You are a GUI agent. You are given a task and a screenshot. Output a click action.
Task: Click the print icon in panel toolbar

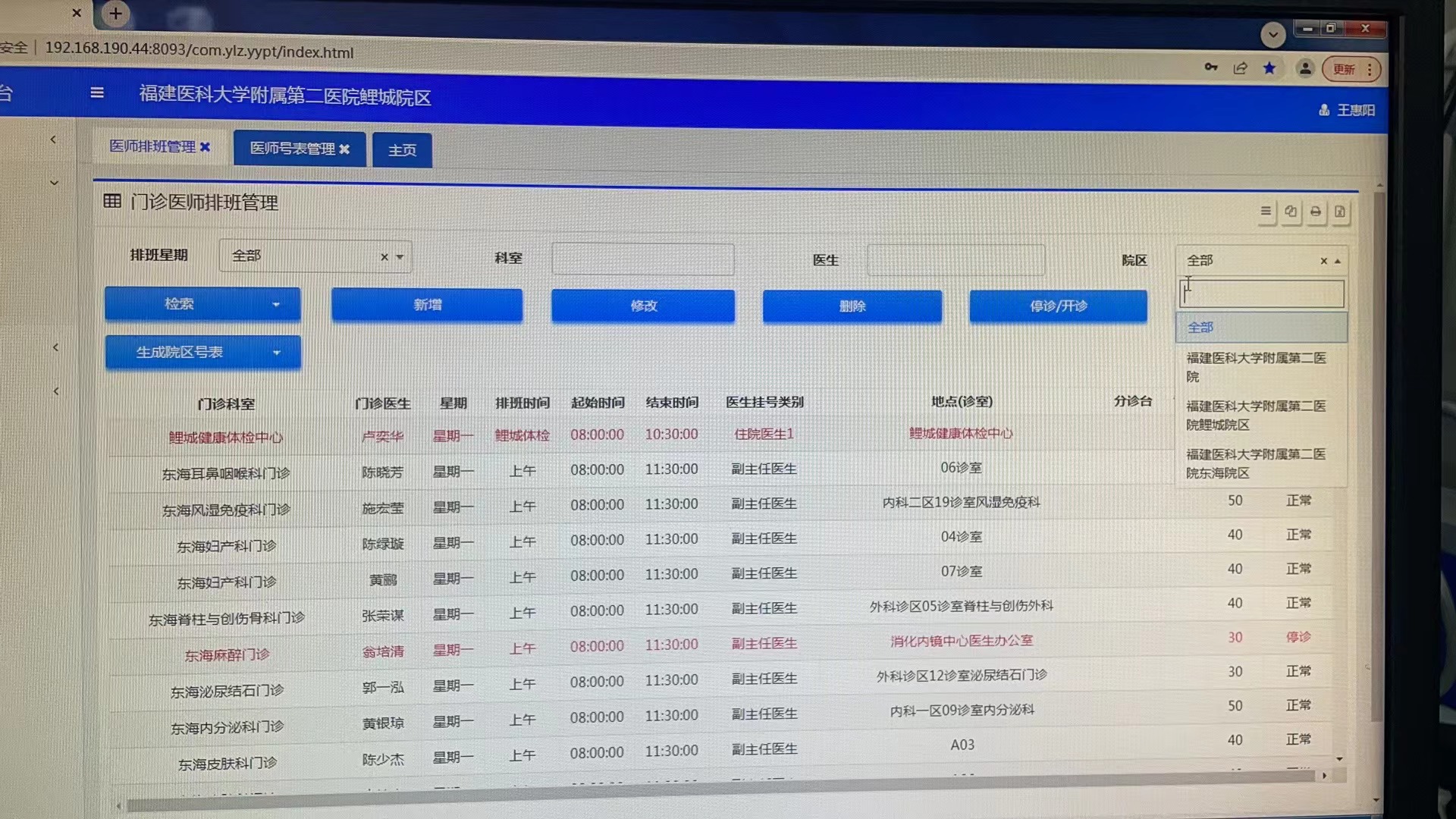(x=1316, y=212)
